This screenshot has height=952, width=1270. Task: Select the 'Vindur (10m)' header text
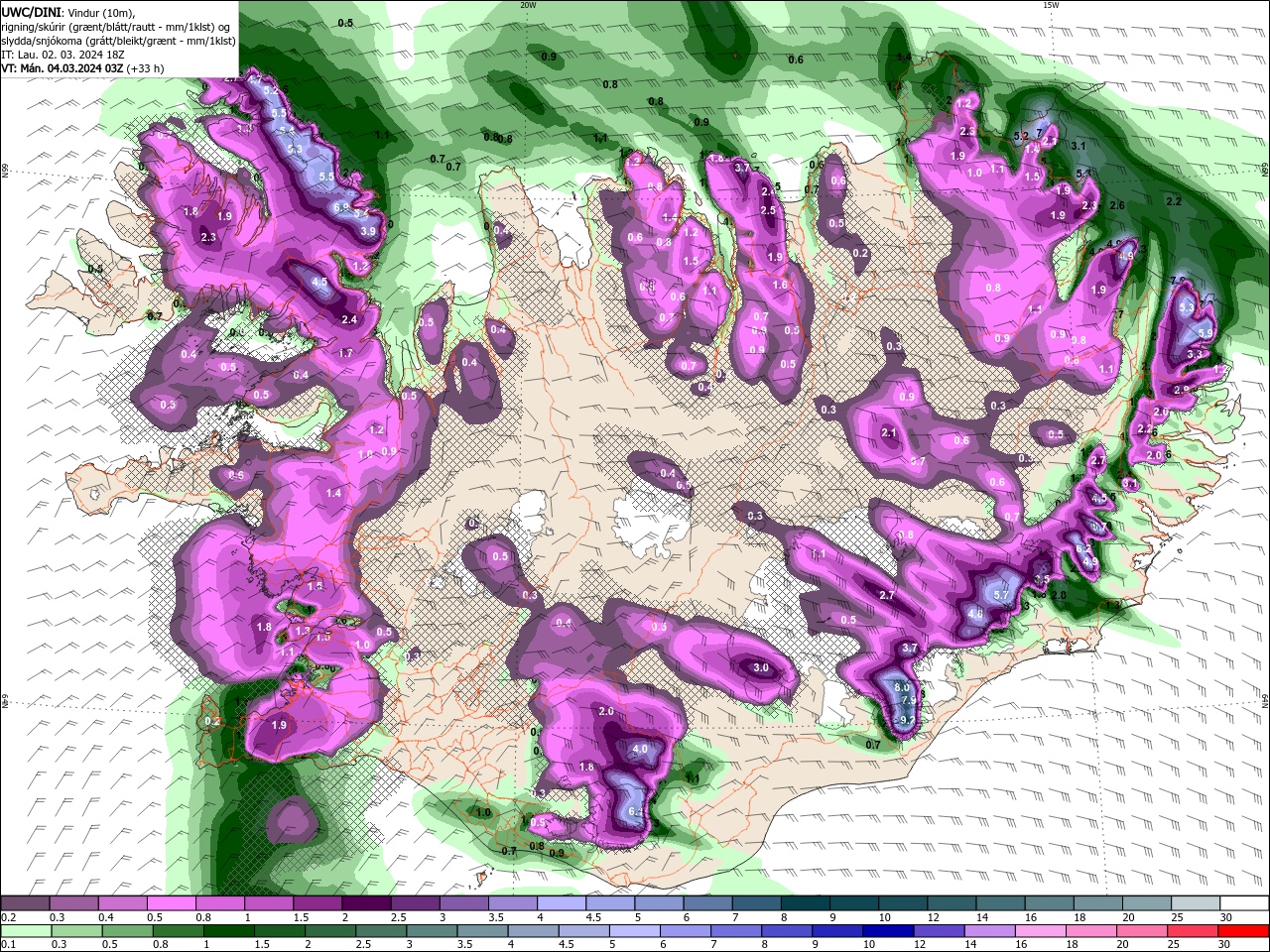pos(102,12)
